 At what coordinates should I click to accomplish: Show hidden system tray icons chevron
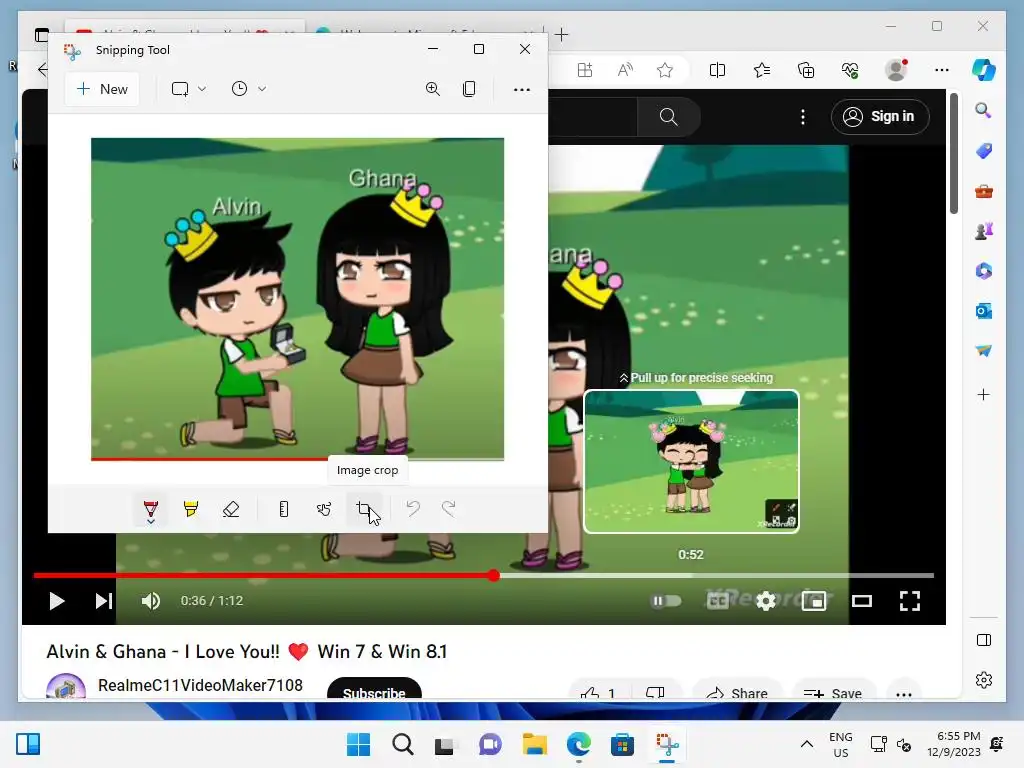807,744
